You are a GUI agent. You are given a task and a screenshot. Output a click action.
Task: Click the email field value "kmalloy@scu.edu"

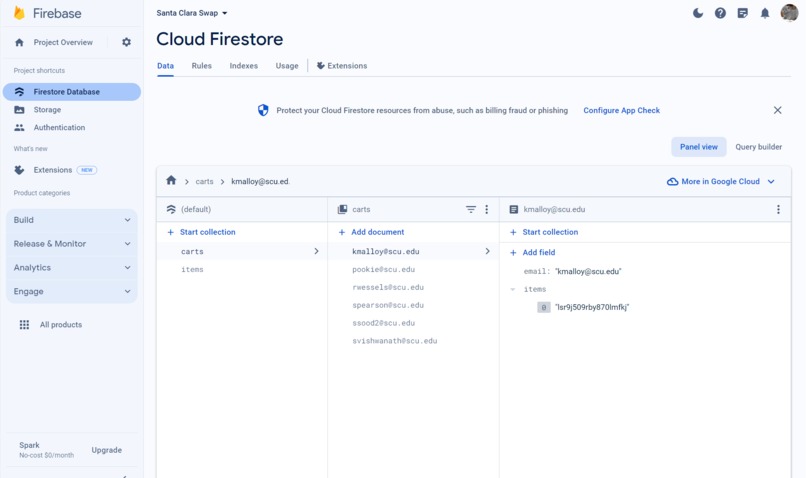pyautogui.click(x=588, y=271)
